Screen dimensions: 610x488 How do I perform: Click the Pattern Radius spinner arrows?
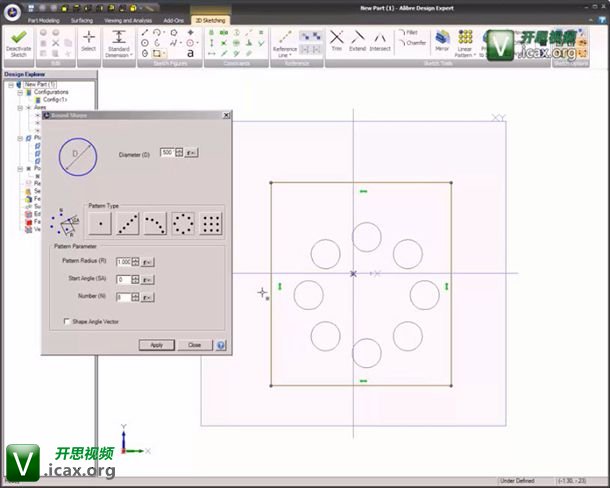(x=135, y=262)
